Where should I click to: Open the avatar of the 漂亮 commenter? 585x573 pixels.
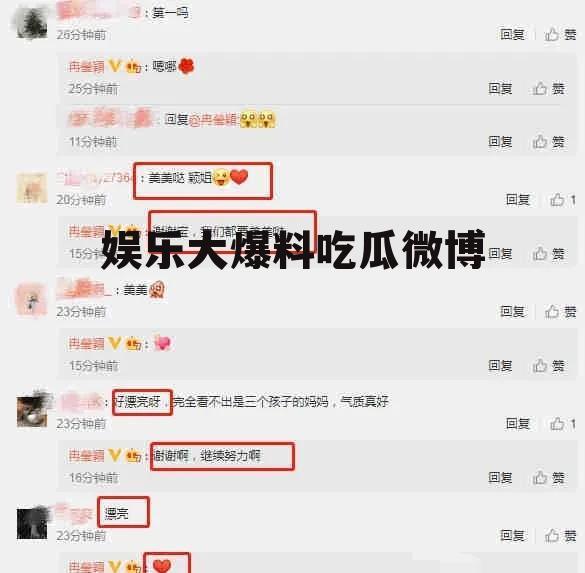coord(32,524)
